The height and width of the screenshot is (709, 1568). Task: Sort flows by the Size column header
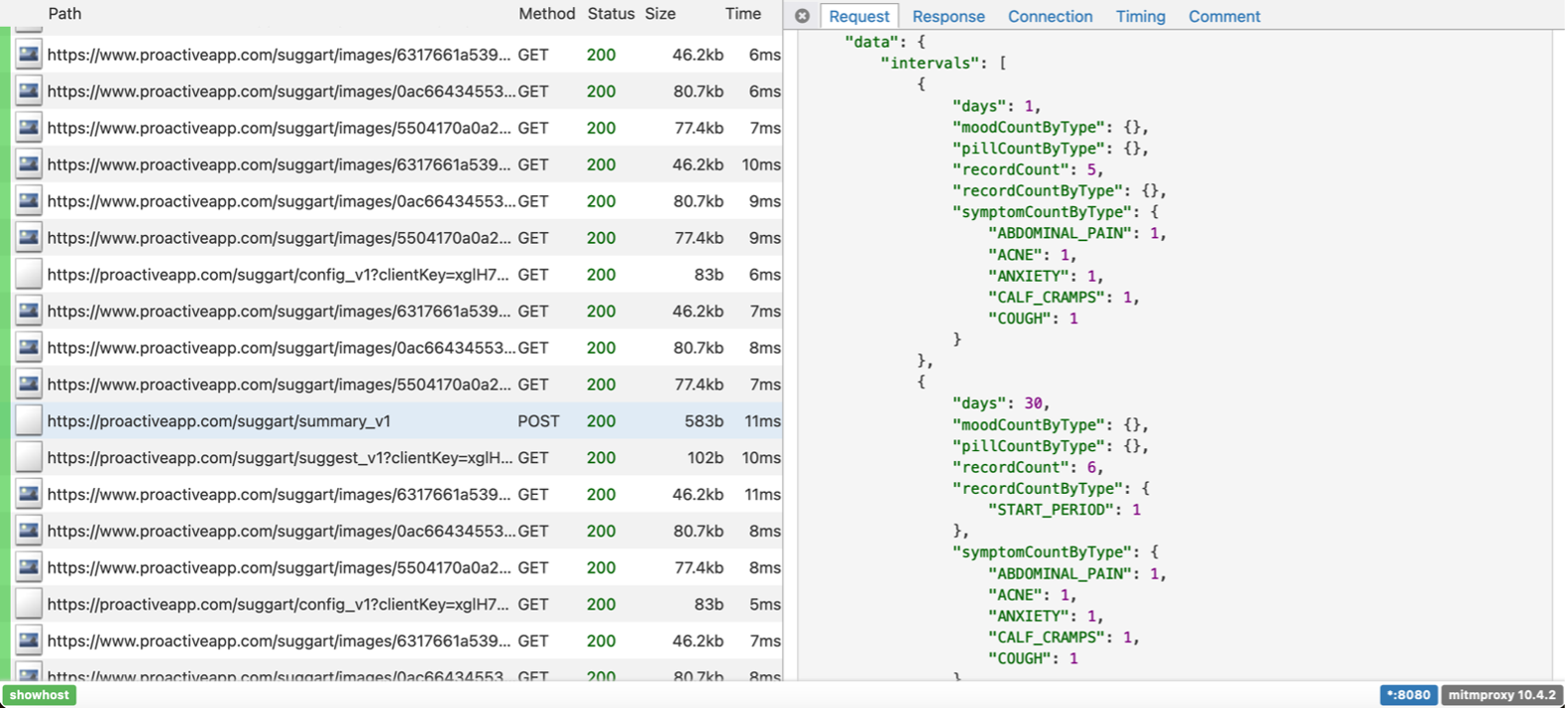660,14
